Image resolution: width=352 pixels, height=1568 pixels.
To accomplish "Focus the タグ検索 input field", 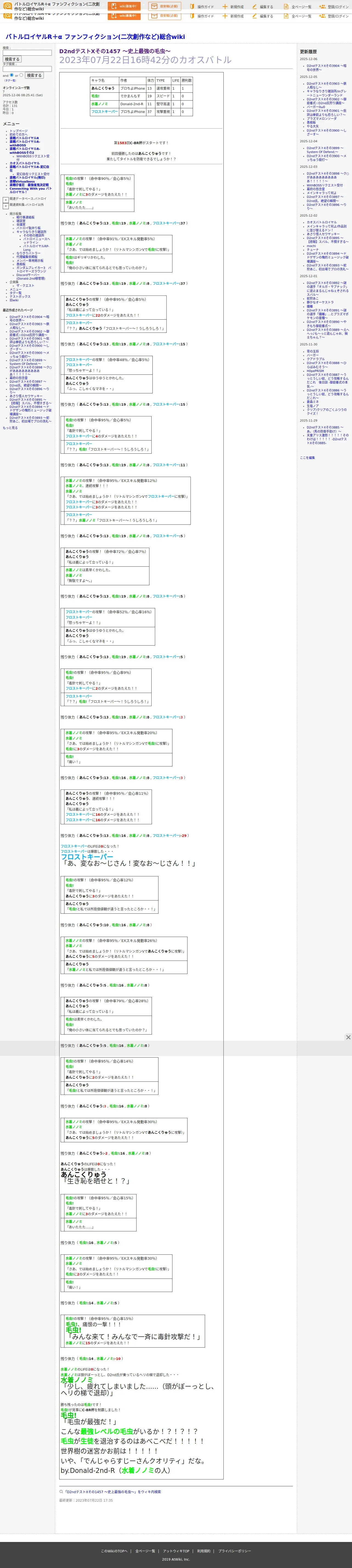I will tap(27, 69).
